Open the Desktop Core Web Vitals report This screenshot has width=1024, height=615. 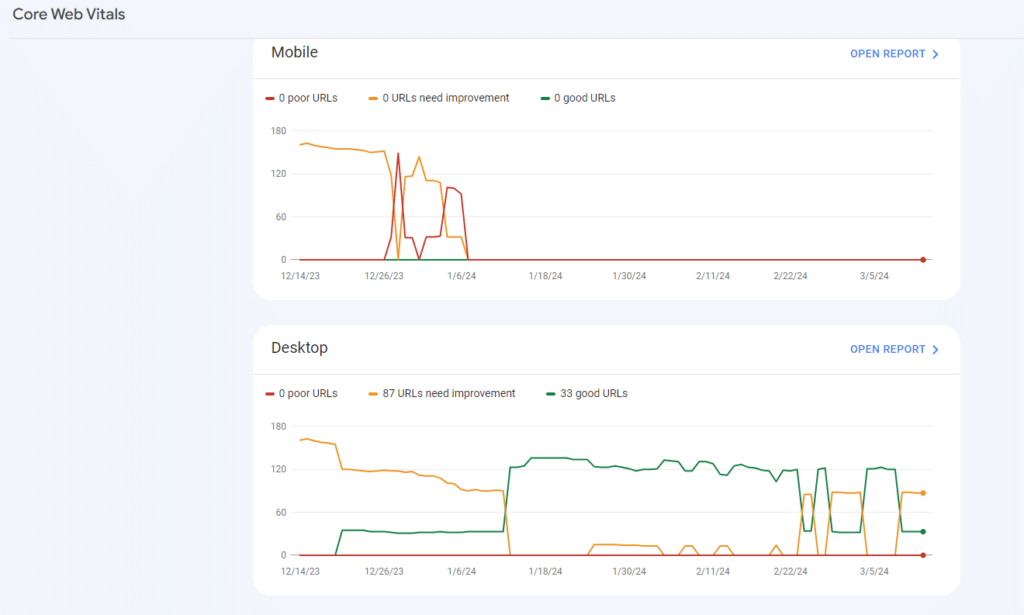point(887,349)
